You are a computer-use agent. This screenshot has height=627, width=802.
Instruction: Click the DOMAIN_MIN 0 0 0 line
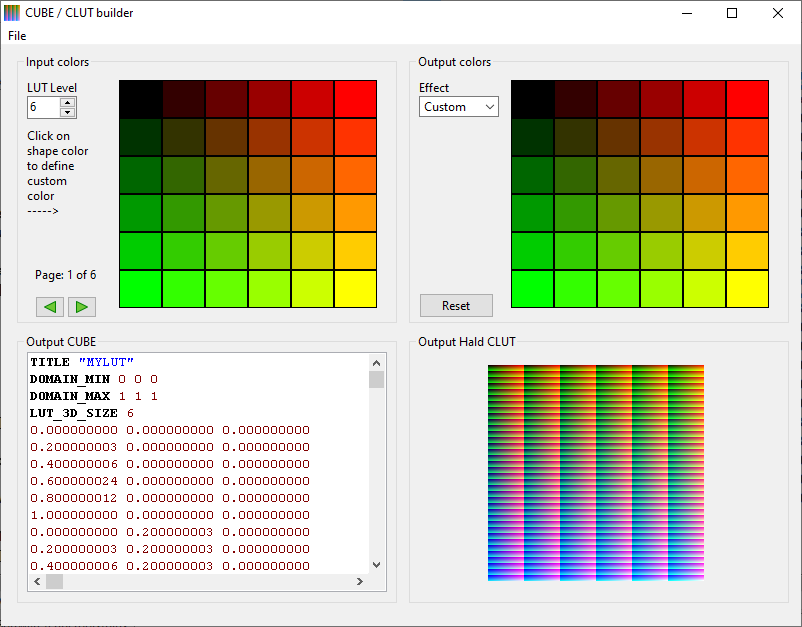94,379
